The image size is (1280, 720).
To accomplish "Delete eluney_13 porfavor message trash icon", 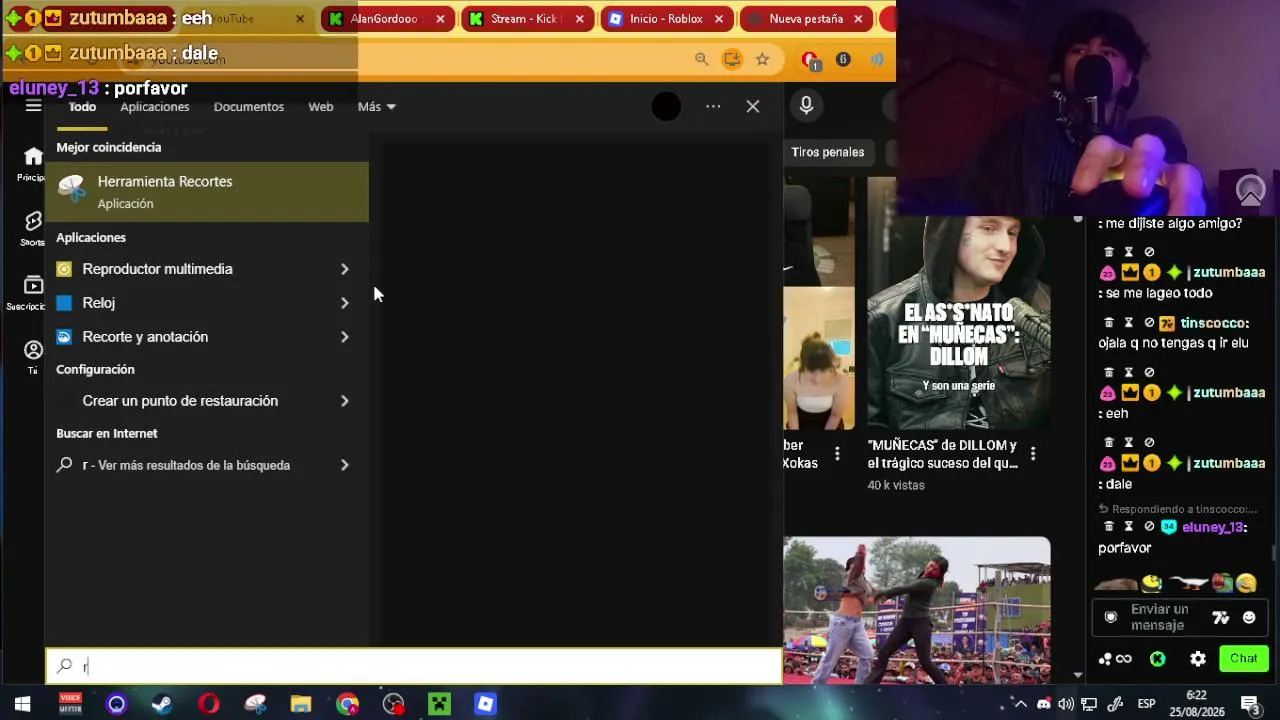I will point(1109,527).
